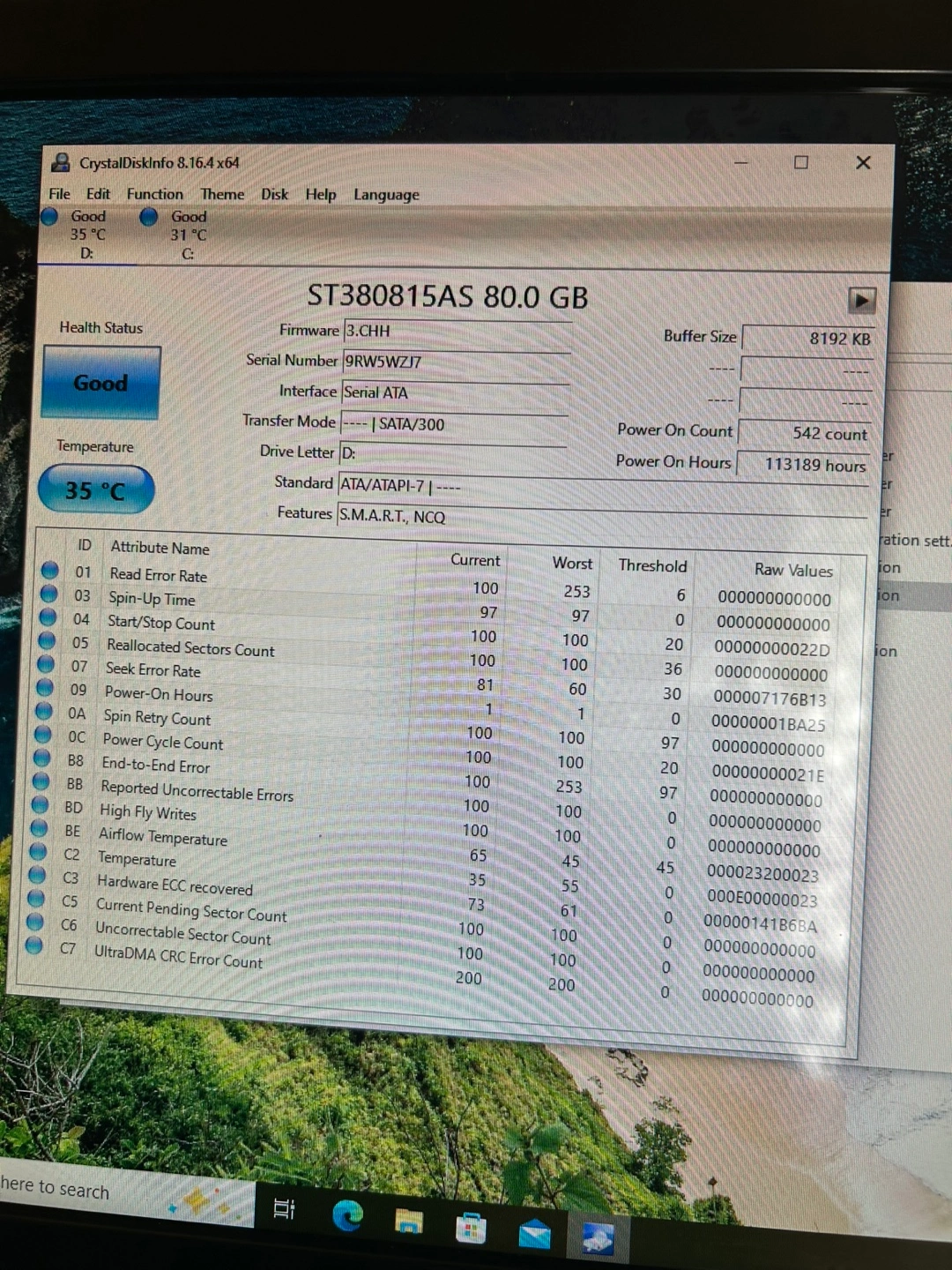Click status circle for Spin Retry Count
Viewport: 952px width, 1270px height.
(45, 711)
